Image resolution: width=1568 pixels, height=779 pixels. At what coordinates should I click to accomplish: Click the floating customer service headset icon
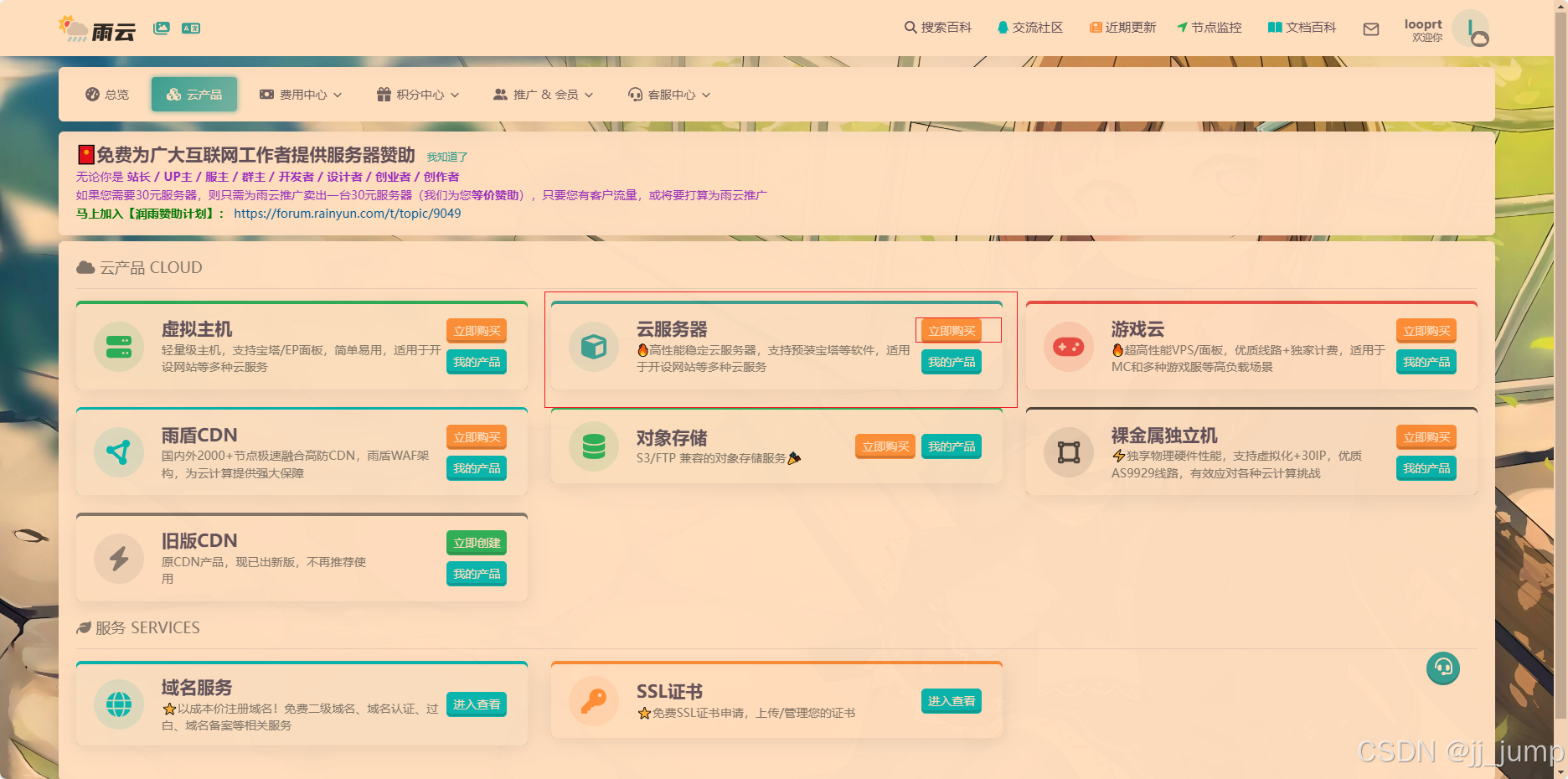coord(1442,668)
